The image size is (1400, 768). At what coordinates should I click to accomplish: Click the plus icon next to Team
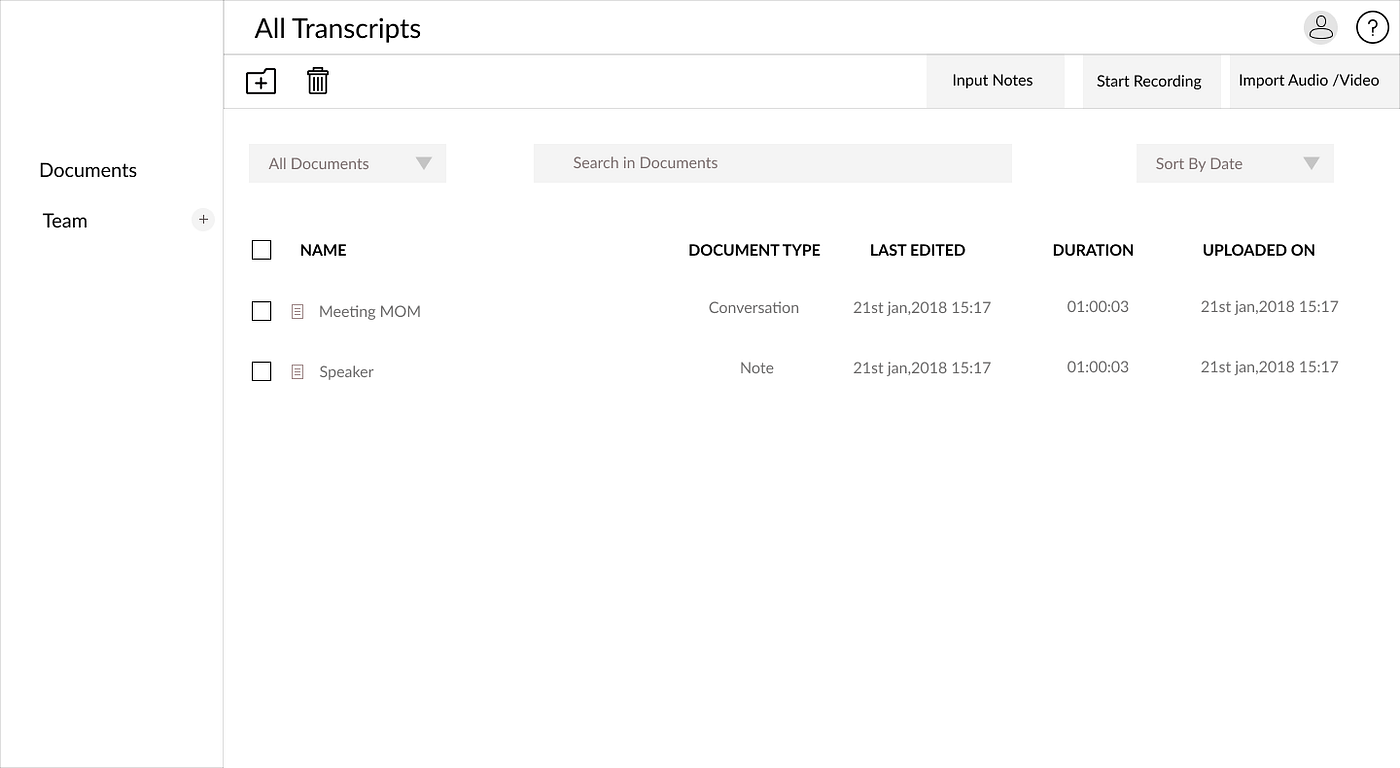tap(203, 219)
